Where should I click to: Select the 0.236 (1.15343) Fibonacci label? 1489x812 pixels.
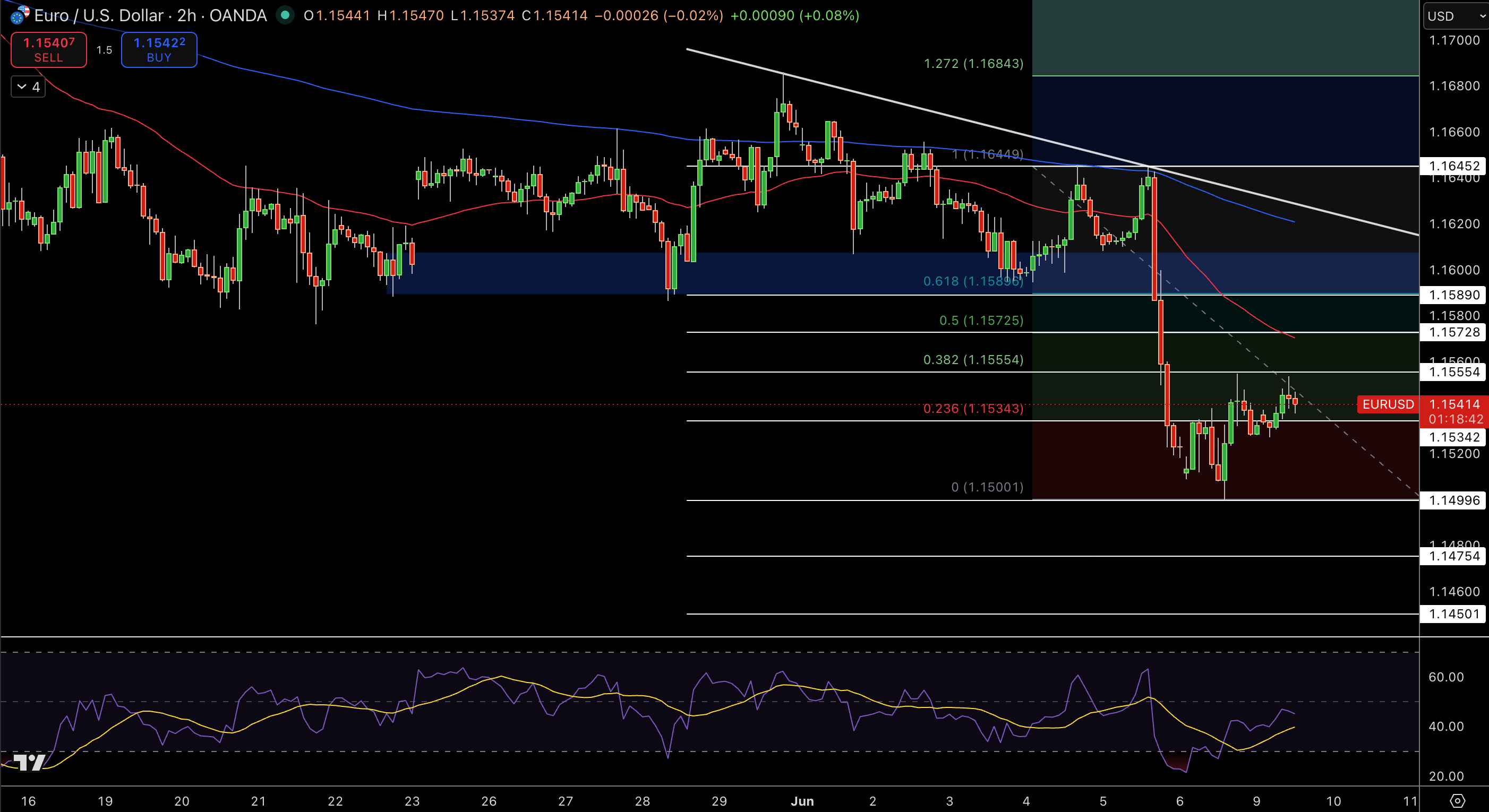973,409
